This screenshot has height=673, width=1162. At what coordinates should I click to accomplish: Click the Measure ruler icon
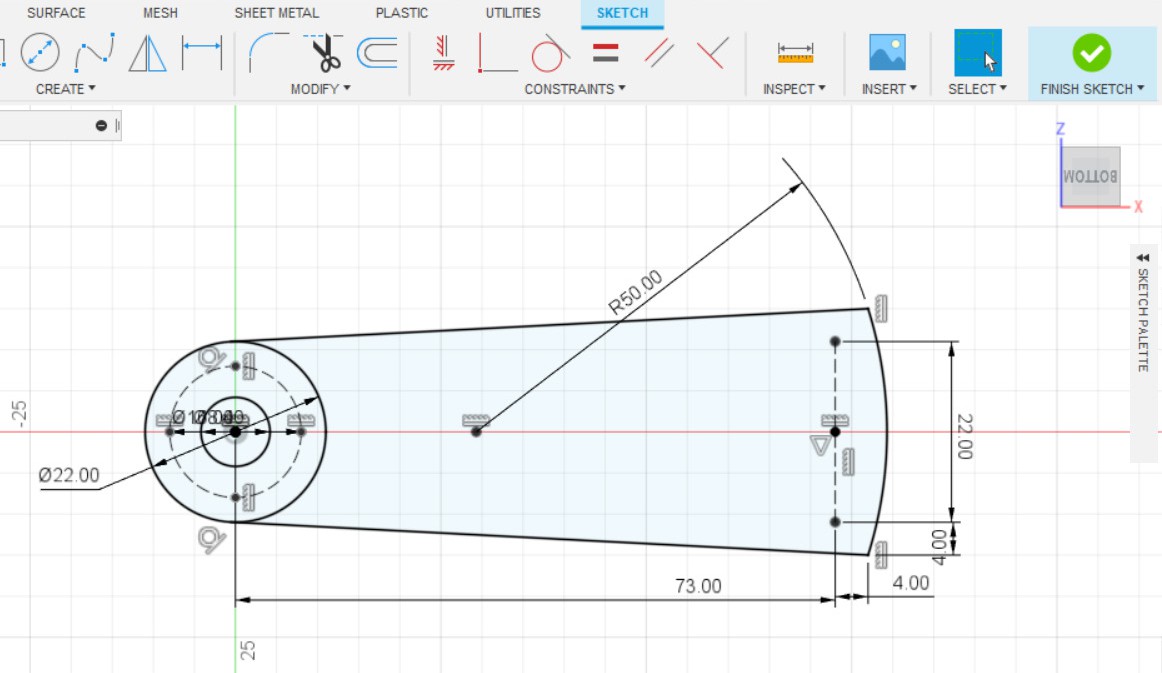(x=795, y=52)
